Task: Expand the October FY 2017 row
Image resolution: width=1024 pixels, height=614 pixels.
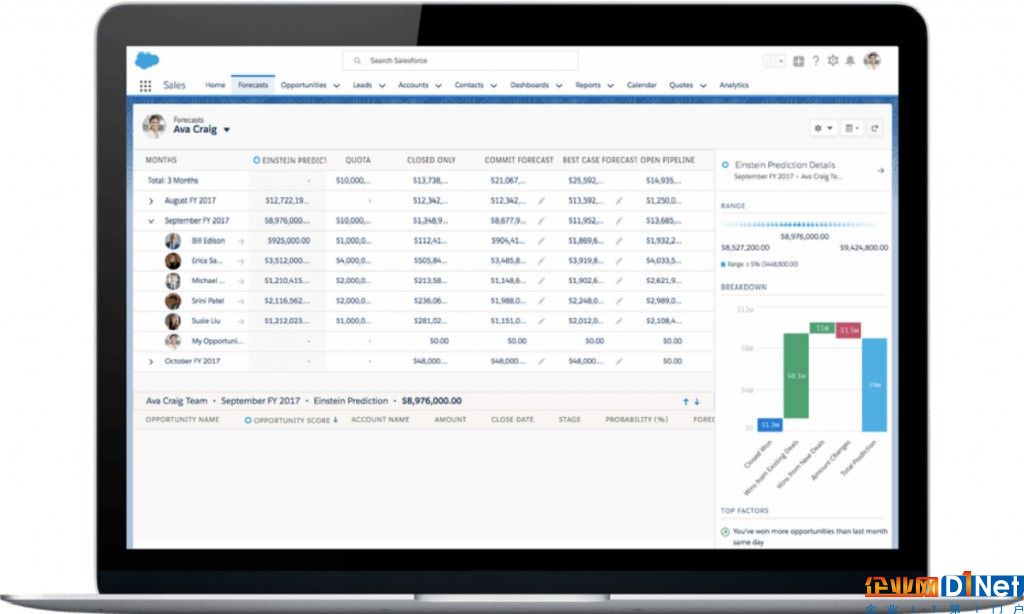Action: 151,361
